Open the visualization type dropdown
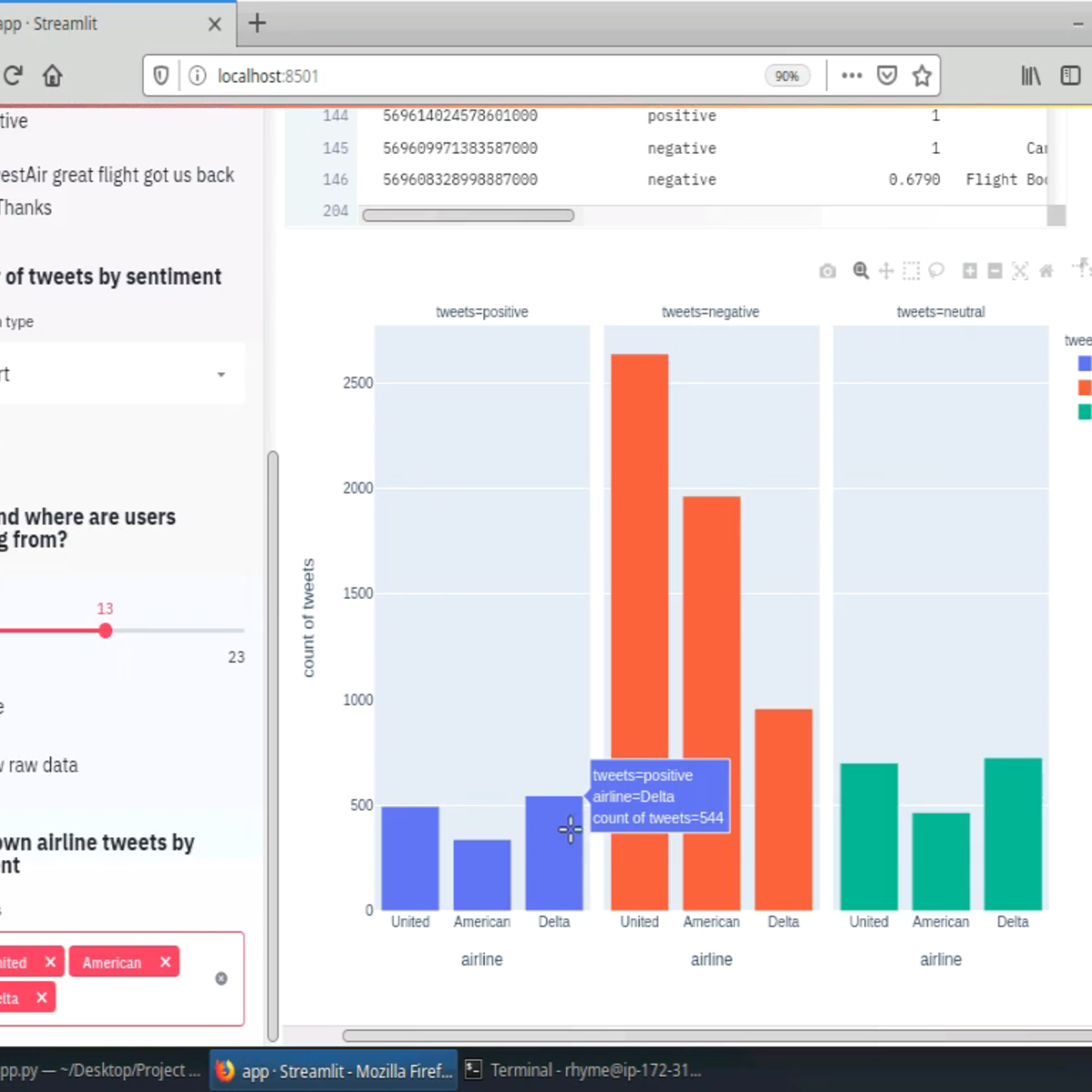Screen dimensions: 1092x1092 tap(220, 374)
